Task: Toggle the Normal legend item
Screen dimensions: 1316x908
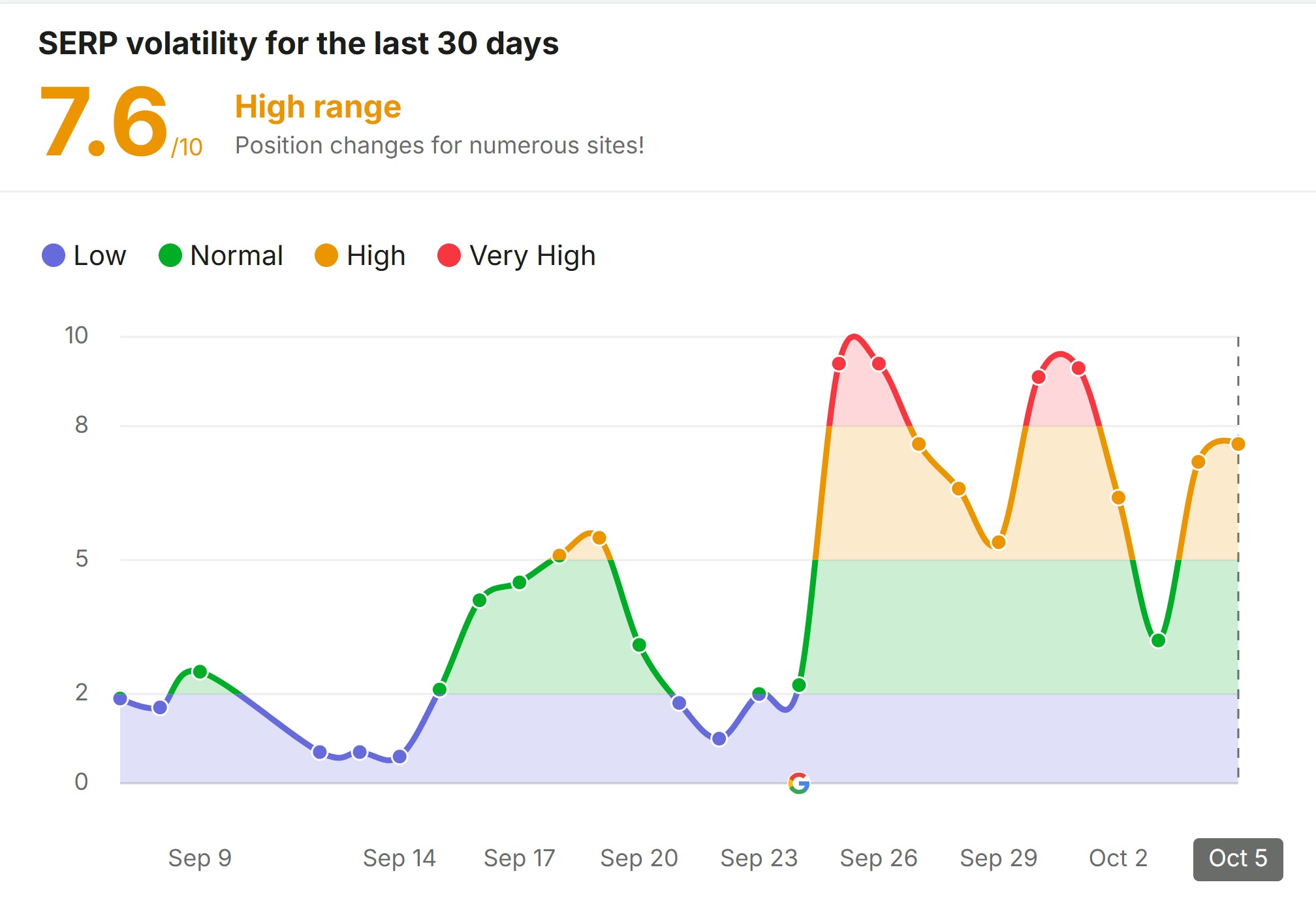Action: coord(221,255)
